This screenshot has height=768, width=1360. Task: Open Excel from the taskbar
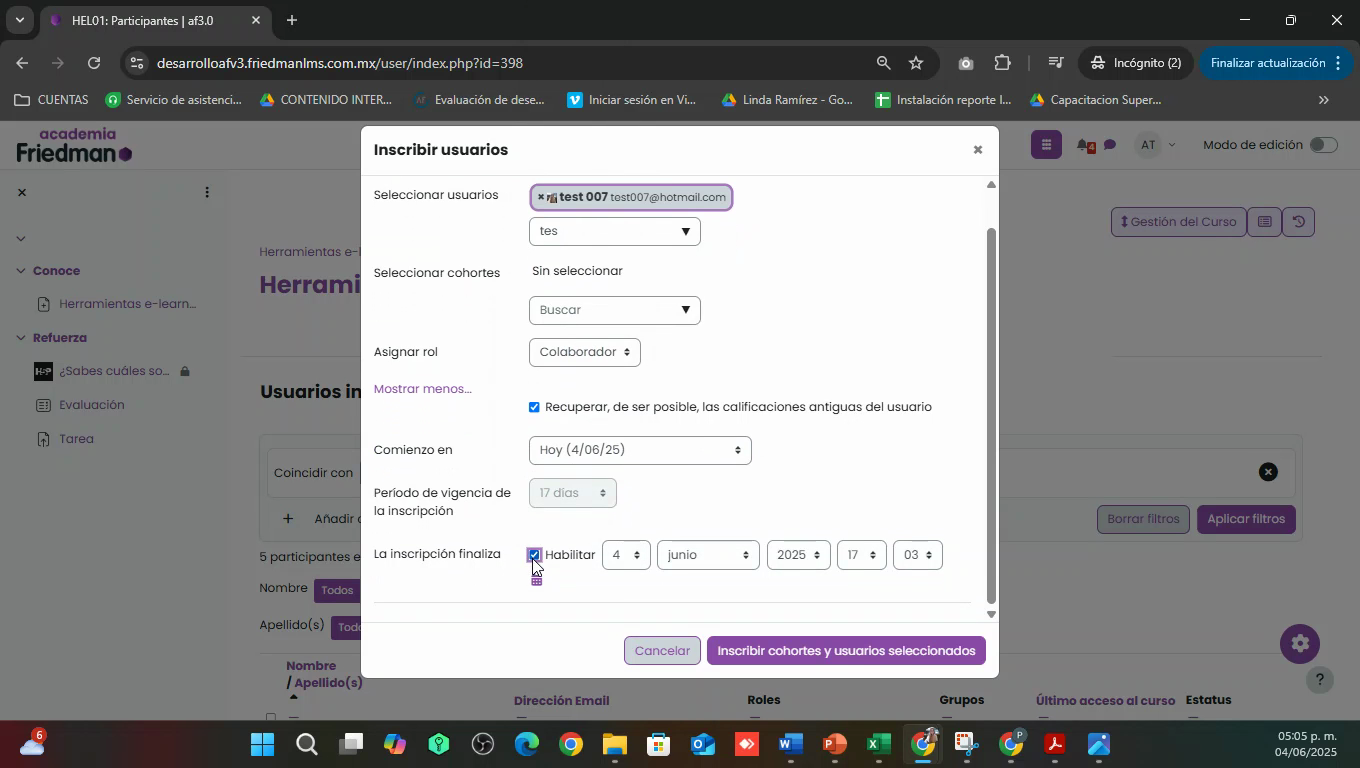878,745
